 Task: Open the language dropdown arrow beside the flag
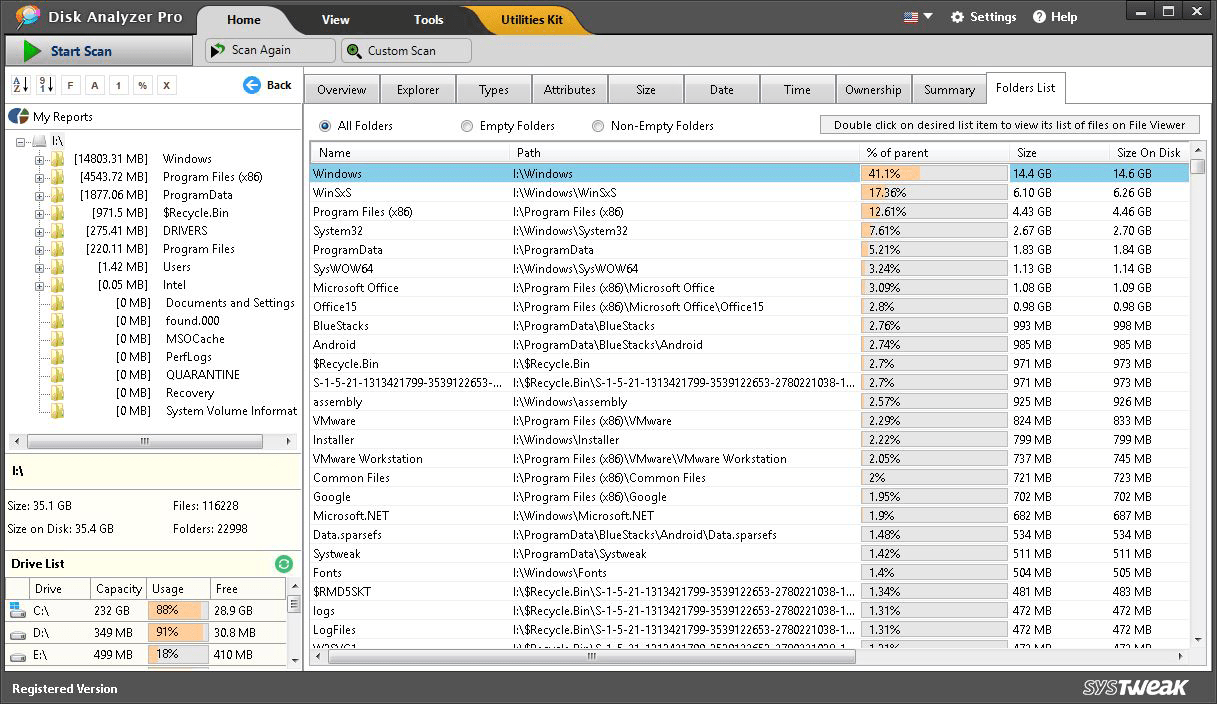[x=928, y=17]
